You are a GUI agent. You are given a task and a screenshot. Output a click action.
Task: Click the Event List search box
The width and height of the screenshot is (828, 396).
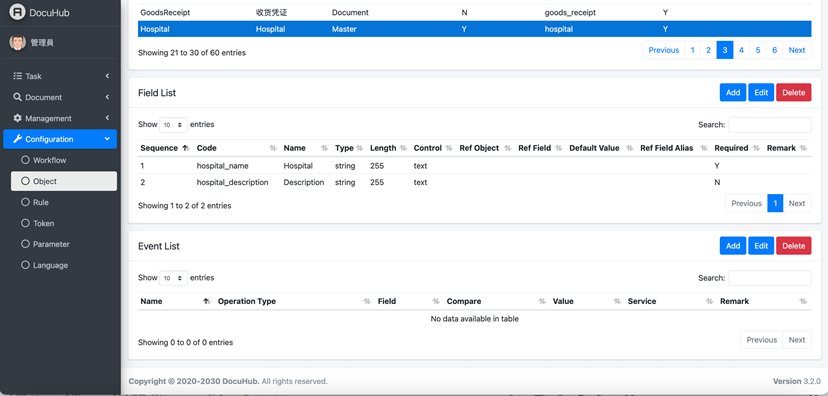tap(770, 278)
